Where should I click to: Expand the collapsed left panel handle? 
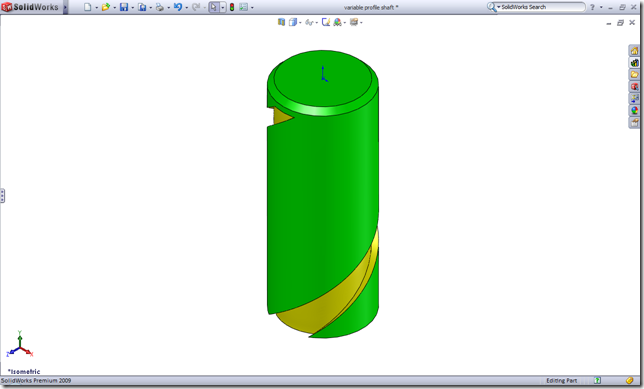[x=2, y=196]
